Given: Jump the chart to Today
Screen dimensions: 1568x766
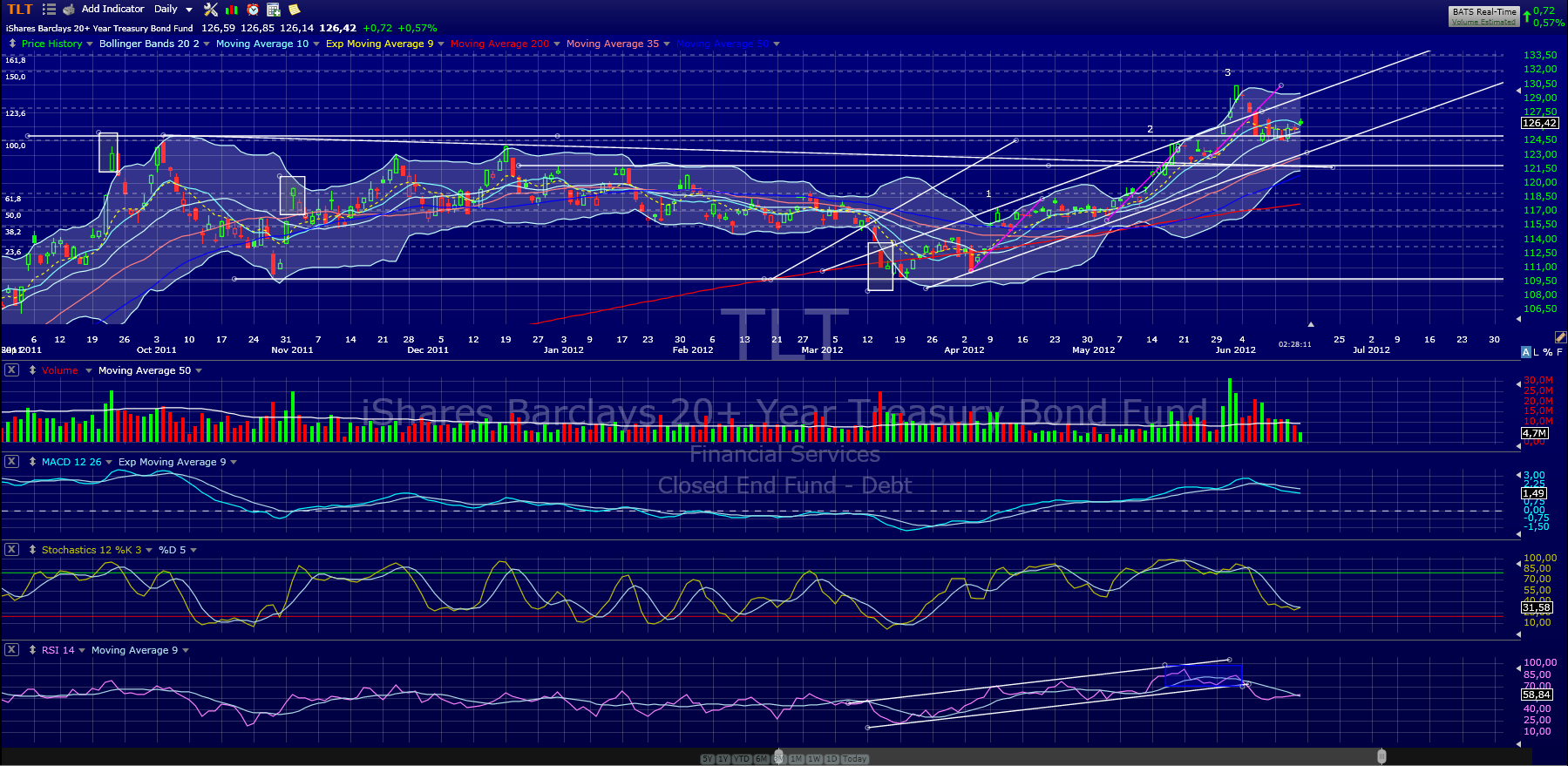Looking at the screenshot, I should point(855,759).
